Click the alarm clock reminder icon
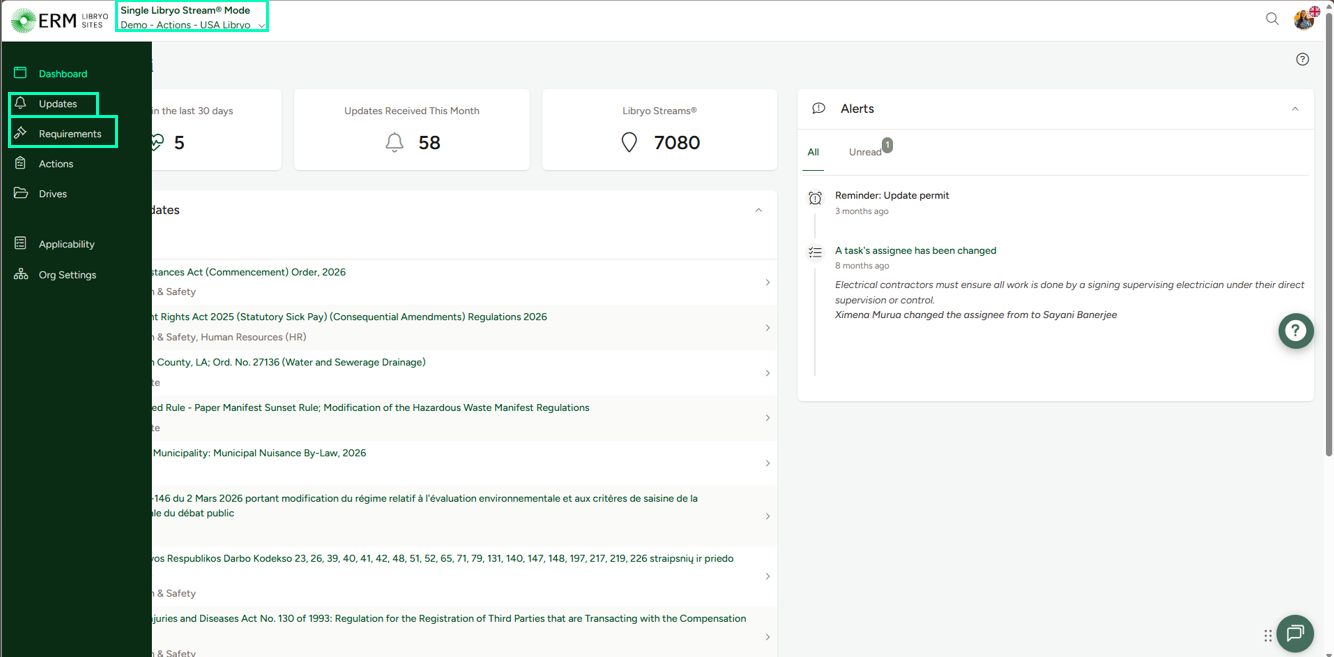The image size is (1334, 657). 815,198
